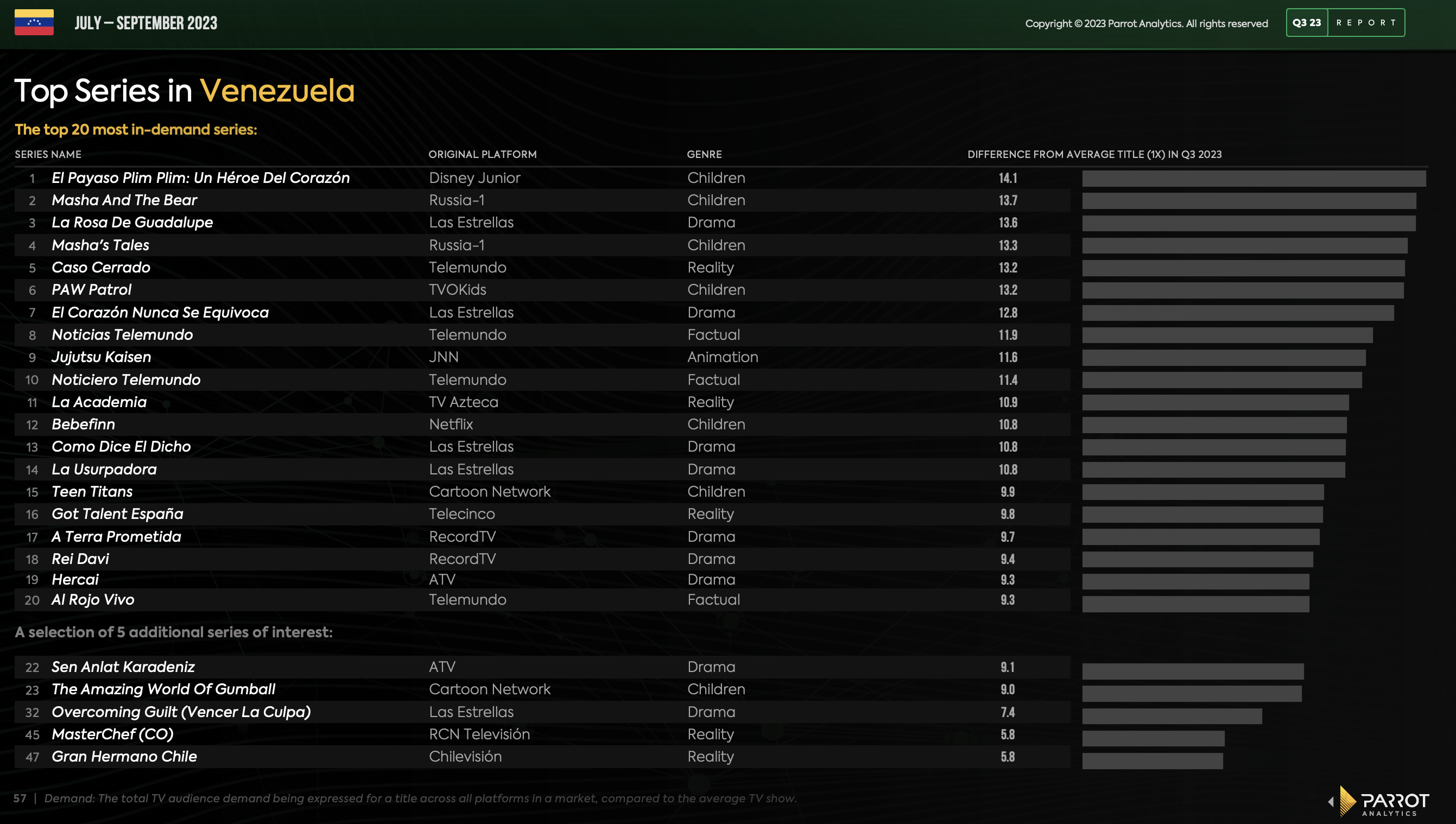The height and width of the screenshot is (824, 1456).
Task: Select the 'Top Series in Venezuela' heading
Action: (x=185, y=91)
